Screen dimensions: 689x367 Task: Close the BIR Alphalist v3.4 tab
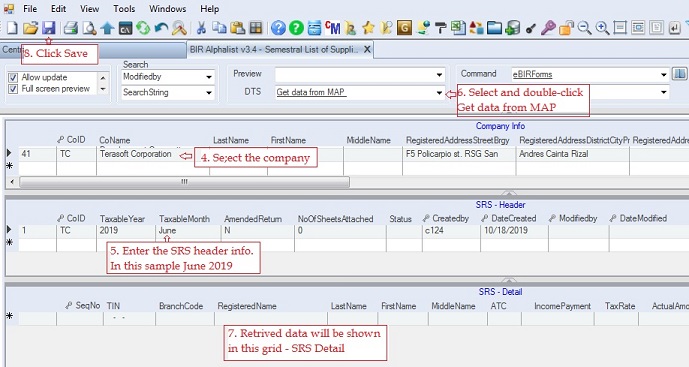click(x=367, y=50)
